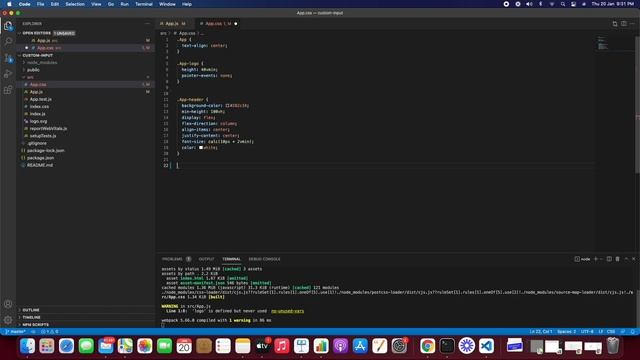This screenshot has width=640, height=360.
Task: Open README.md in the file tree
Action: [x=40, y=165]
